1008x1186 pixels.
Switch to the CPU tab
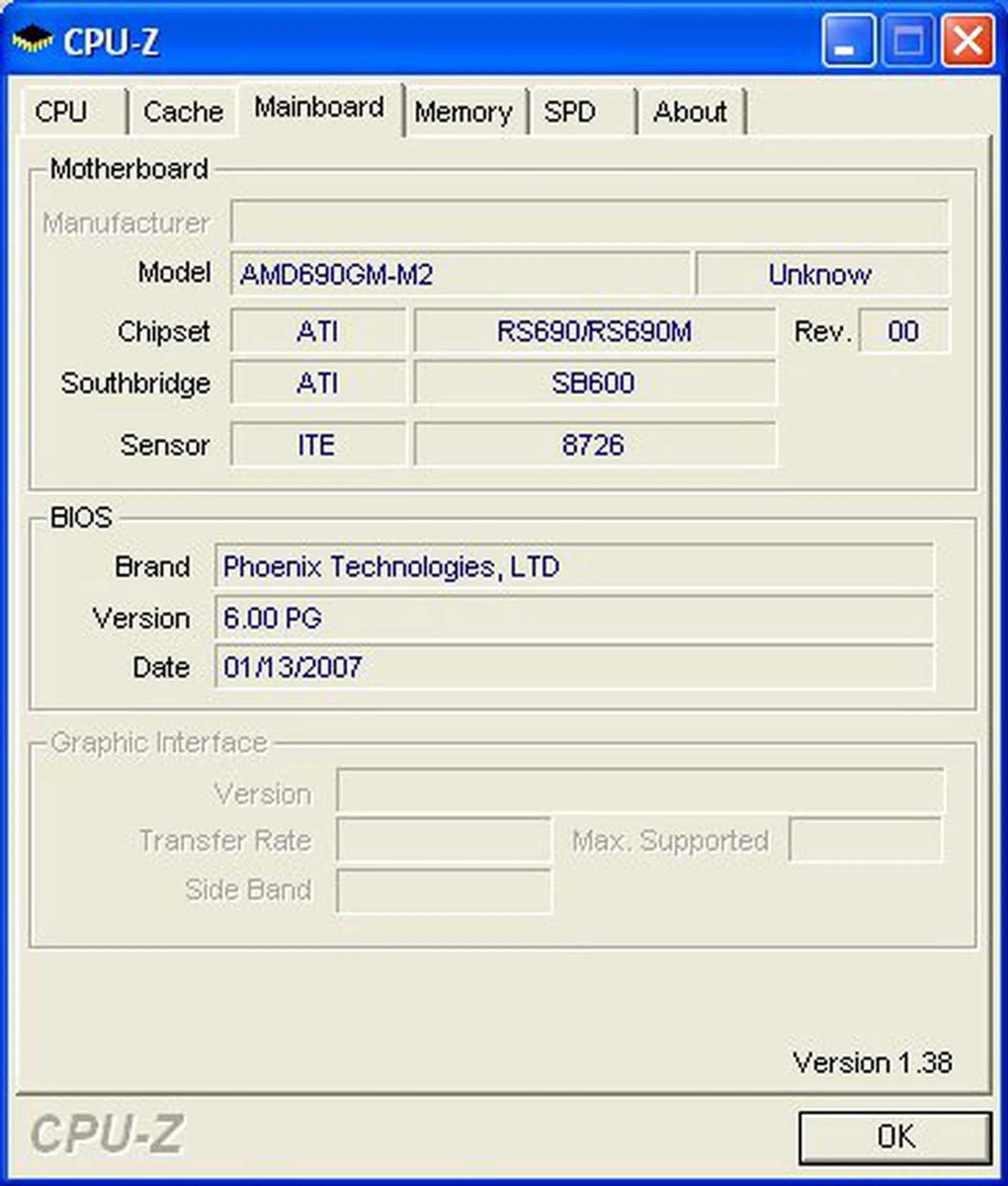(x=62, y=111)
